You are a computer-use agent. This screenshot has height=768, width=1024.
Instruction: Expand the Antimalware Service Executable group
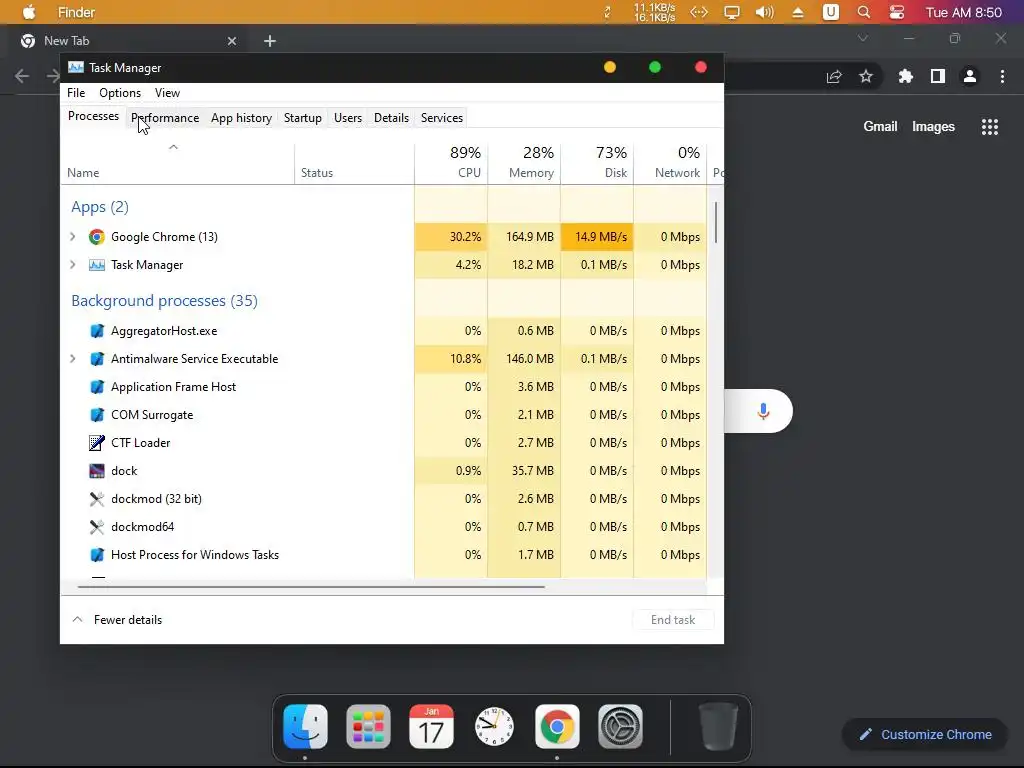[72, 359]
